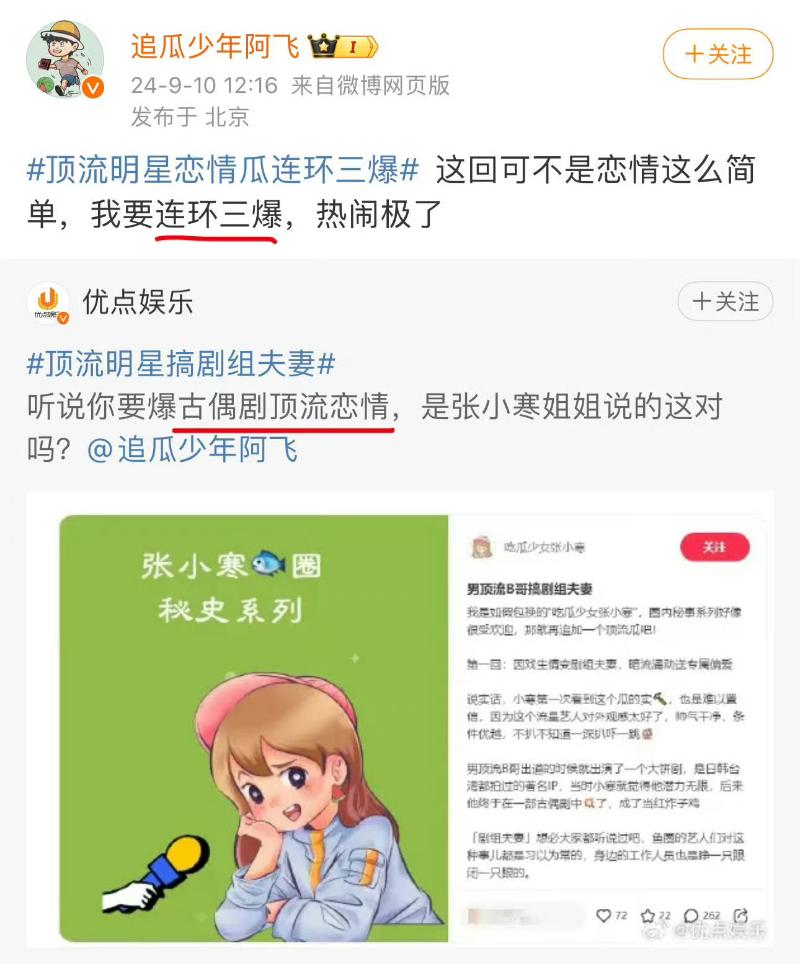This screenshot has height=964, width=800.
Task: Click username 追瓜少年阿飞
Action: point(215,46)
